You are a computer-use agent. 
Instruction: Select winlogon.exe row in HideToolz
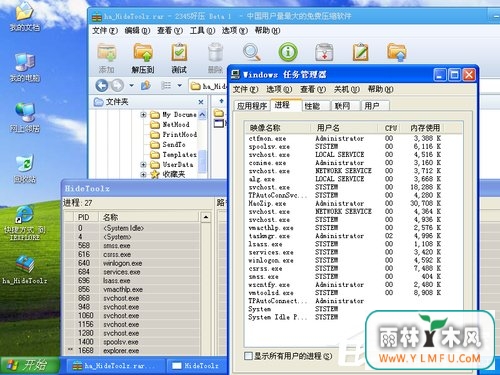133,263
